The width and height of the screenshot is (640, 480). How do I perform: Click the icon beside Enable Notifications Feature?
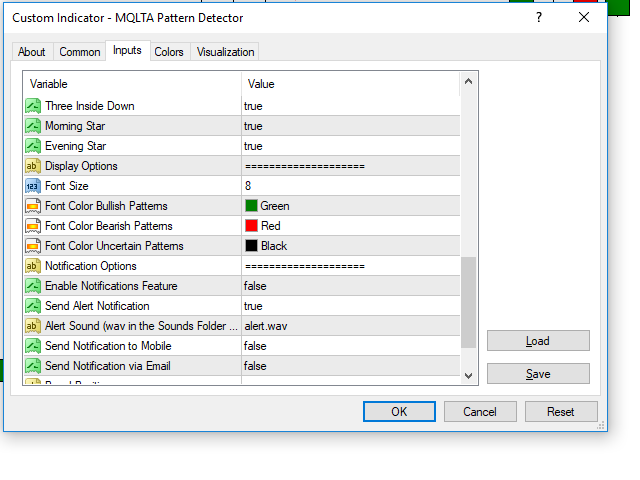[33, 286]
